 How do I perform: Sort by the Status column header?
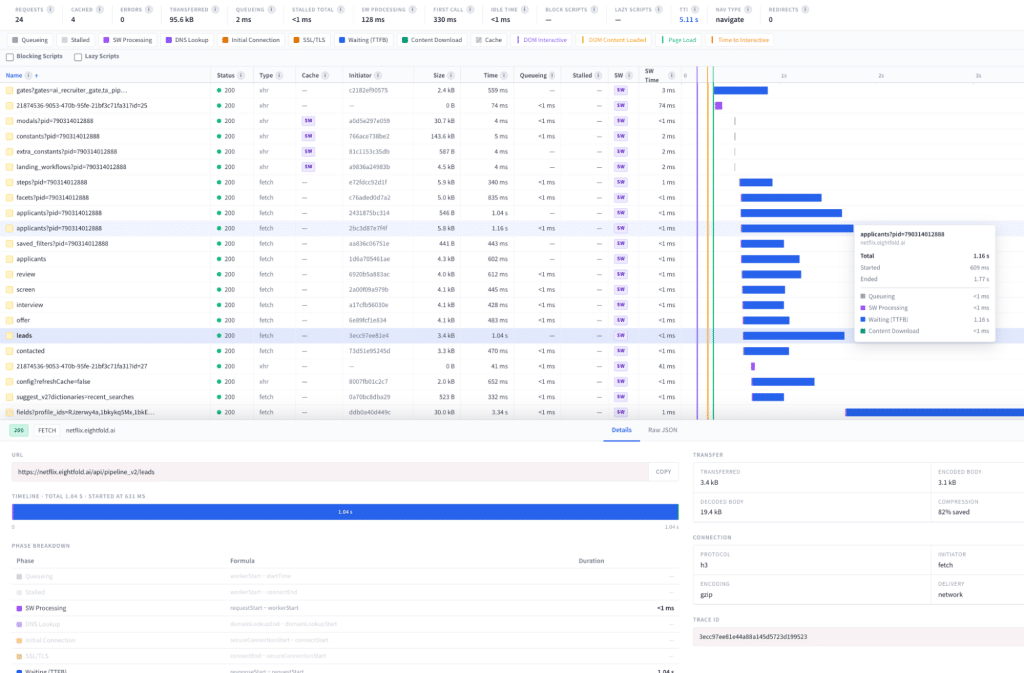225,76
